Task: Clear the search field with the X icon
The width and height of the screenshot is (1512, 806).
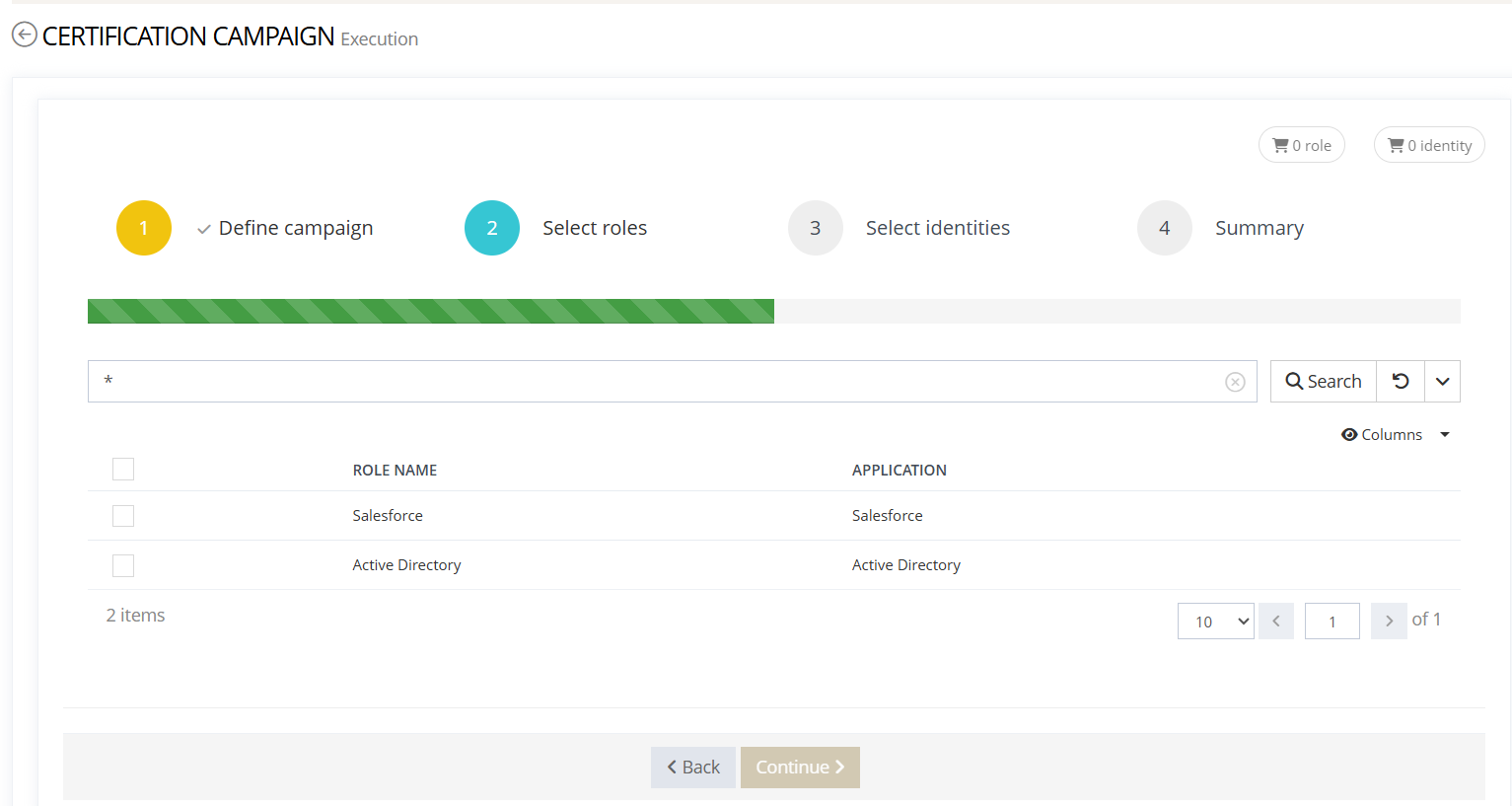Action: click(x=1235, y=382)
